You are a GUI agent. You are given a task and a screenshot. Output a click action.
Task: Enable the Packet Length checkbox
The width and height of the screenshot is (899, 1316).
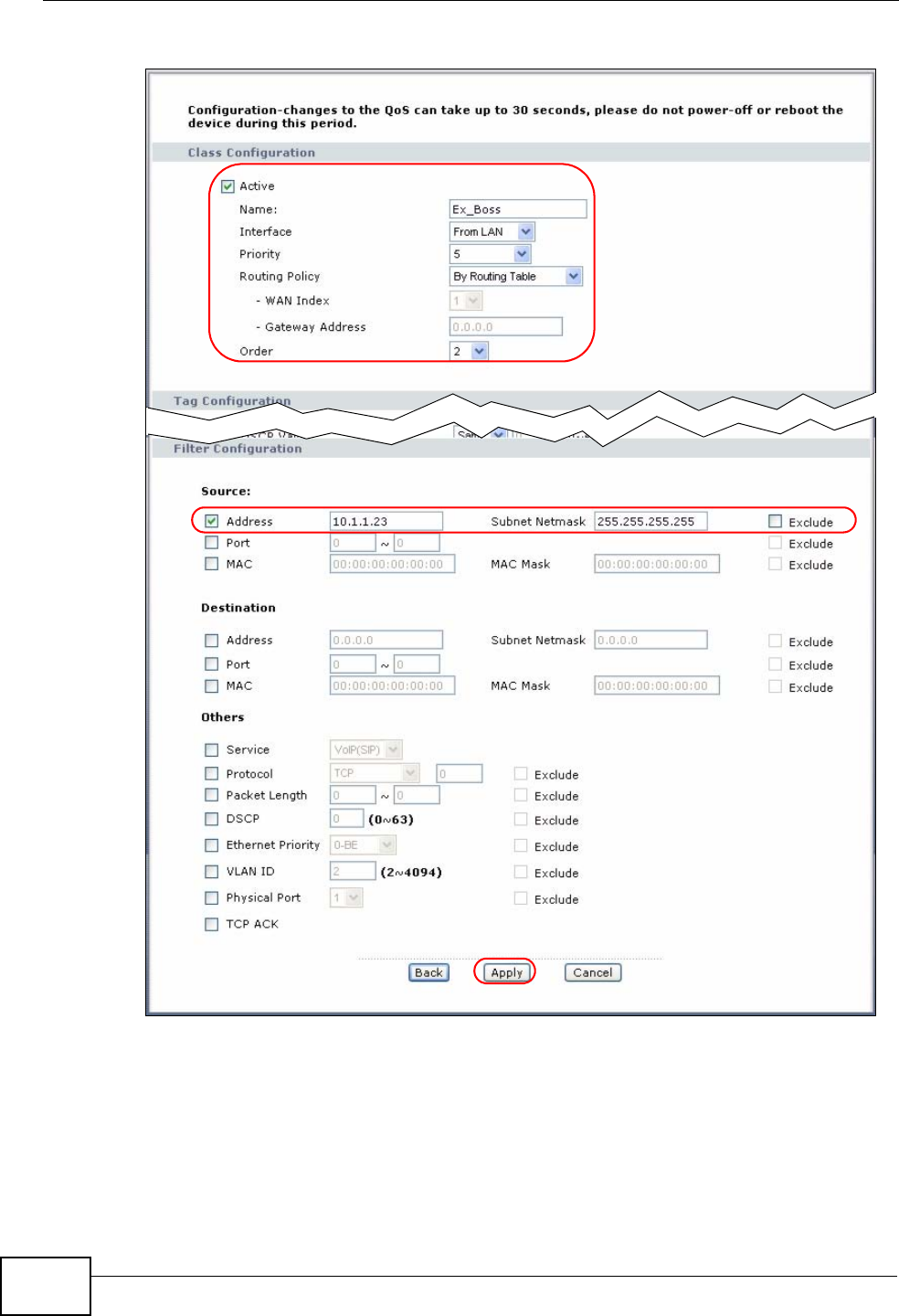(212, 795)
